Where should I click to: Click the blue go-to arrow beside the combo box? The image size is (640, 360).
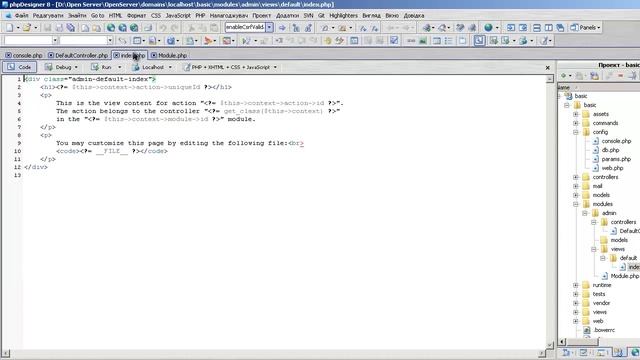282,28
